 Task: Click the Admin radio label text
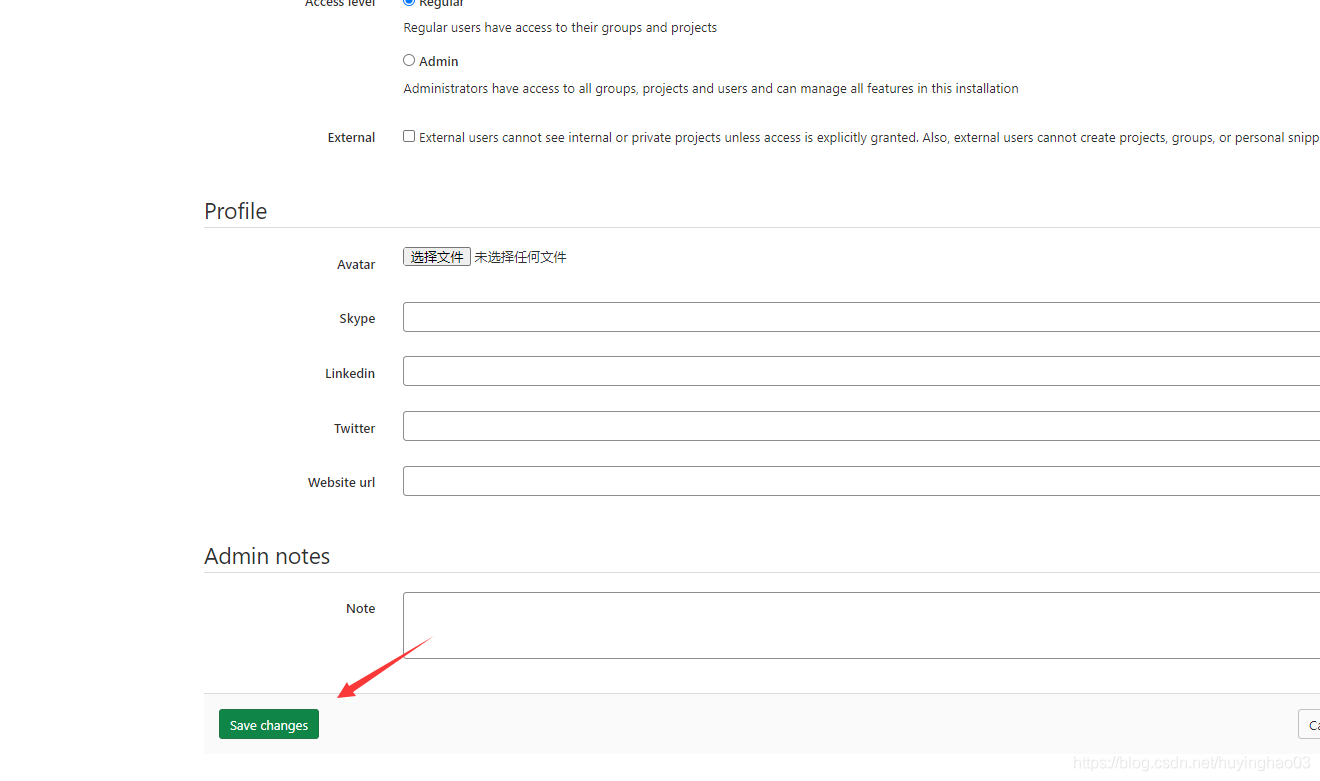click(439, 61)
